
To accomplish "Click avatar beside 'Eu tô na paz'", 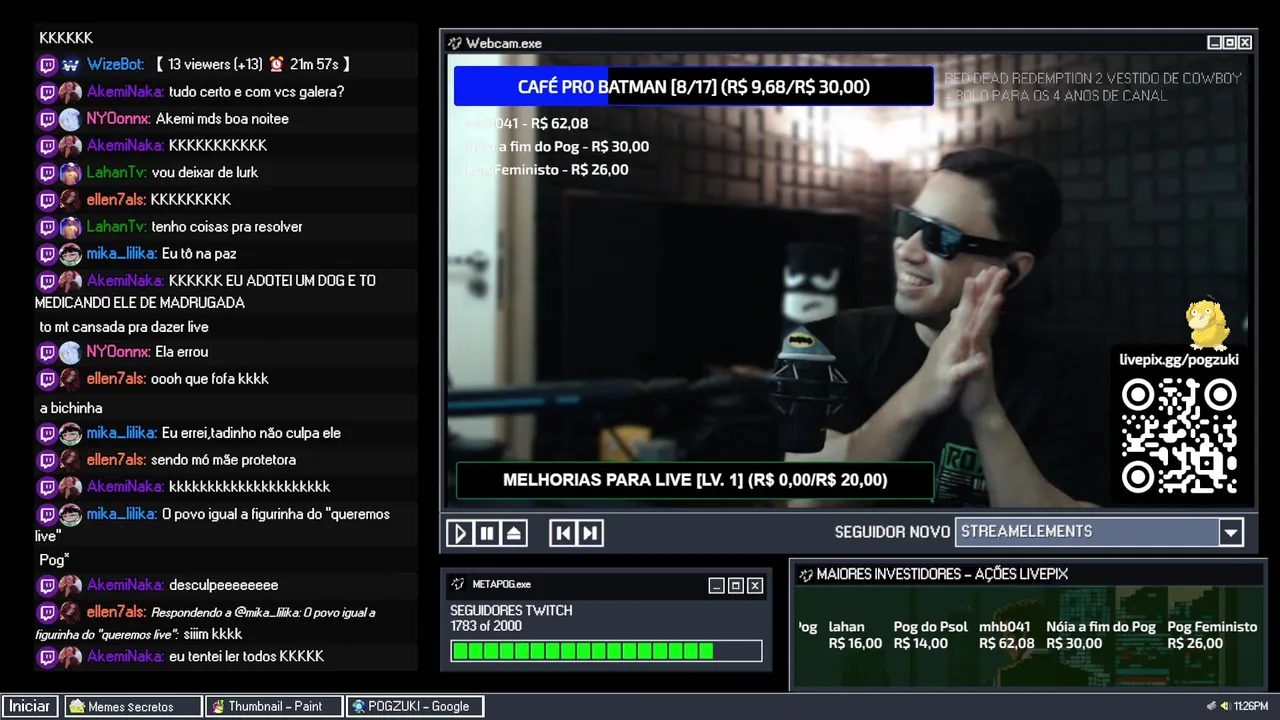I will point(70,254).
